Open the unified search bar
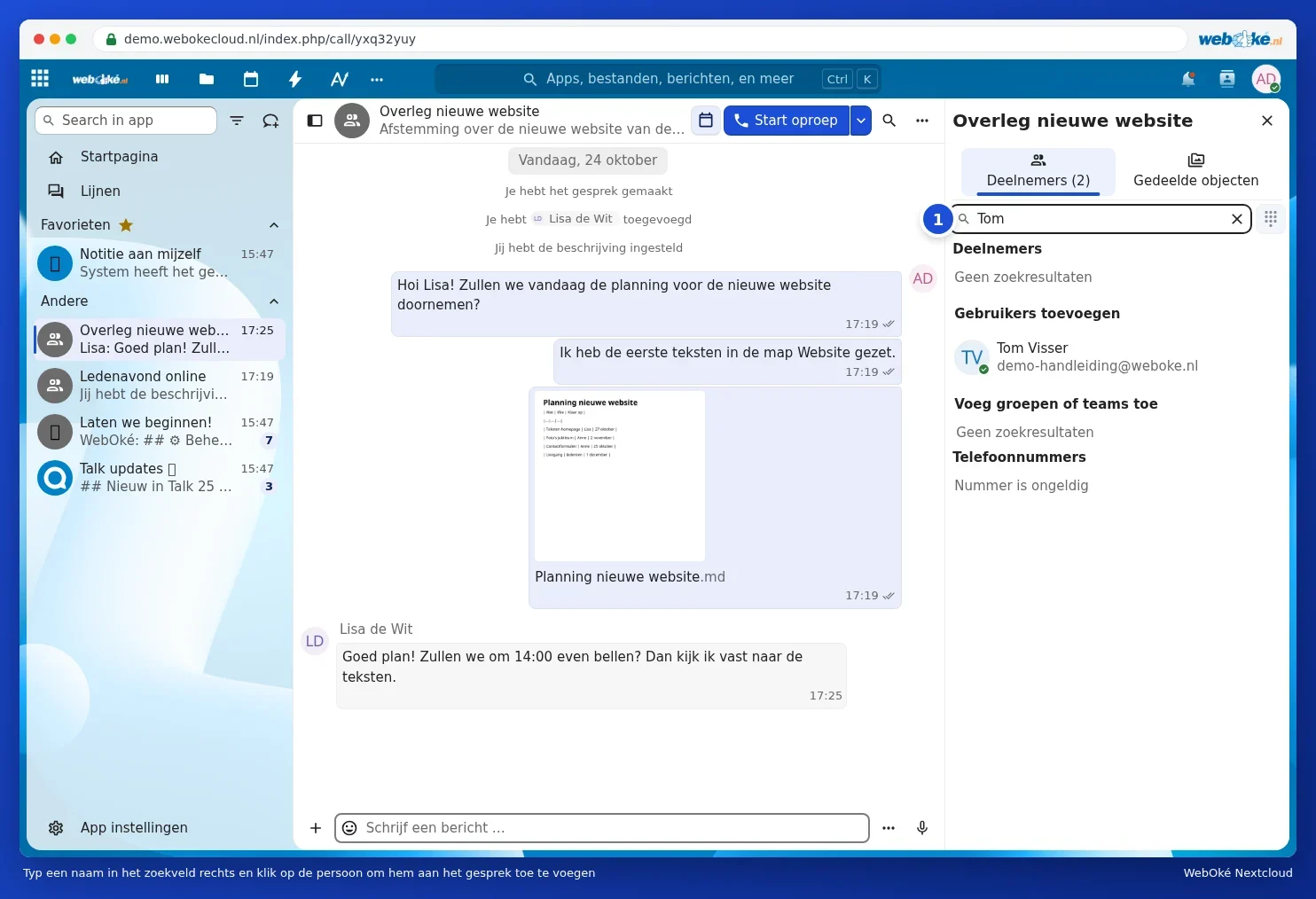The height and width of the screenshot is (899, 1316). coord(658,79)
